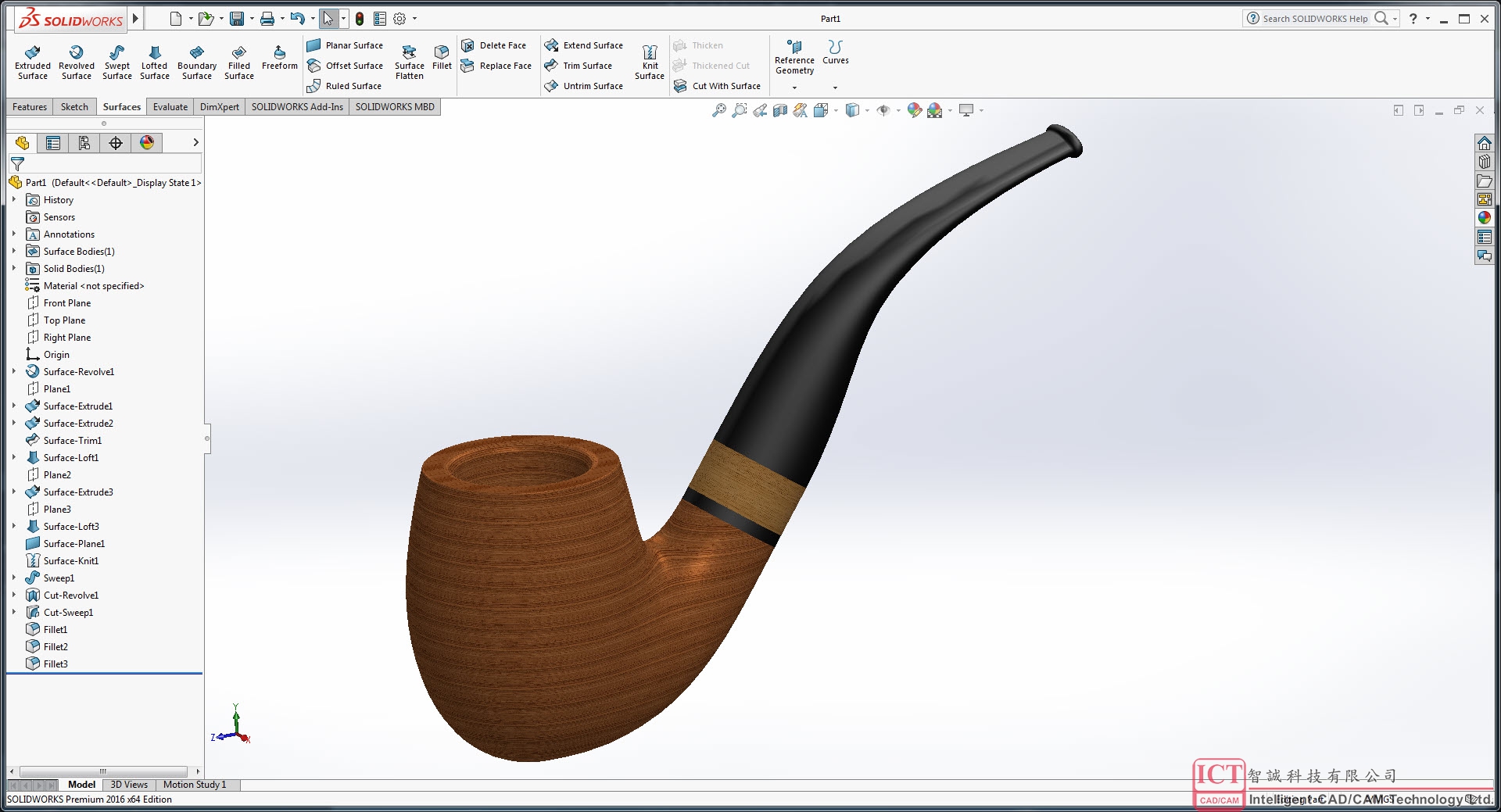
Task: Expand the Cut-Revolve1 feature
Action: (x=14, y=596)
